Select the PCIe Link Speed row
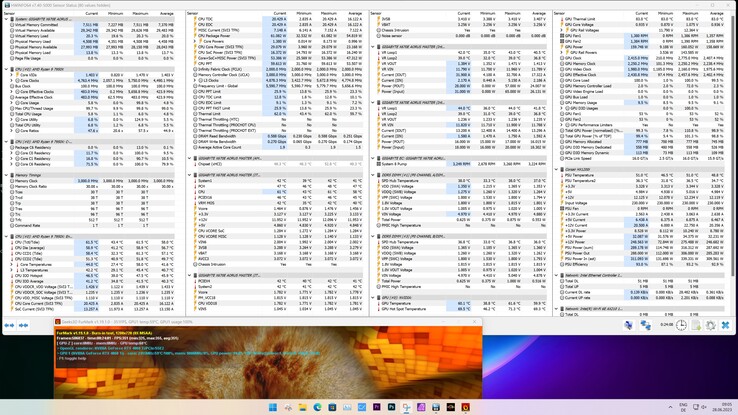Viewport: 738px width, 415px height. [x=642, y=159]
